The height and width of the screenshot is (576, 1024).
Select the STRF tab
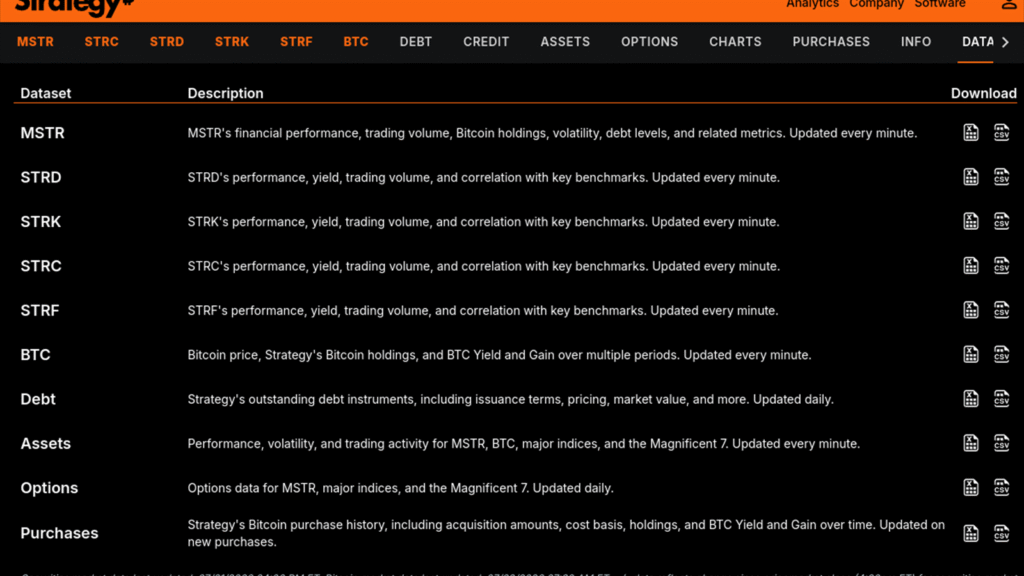pyautogui.click(x=296, y=42)
